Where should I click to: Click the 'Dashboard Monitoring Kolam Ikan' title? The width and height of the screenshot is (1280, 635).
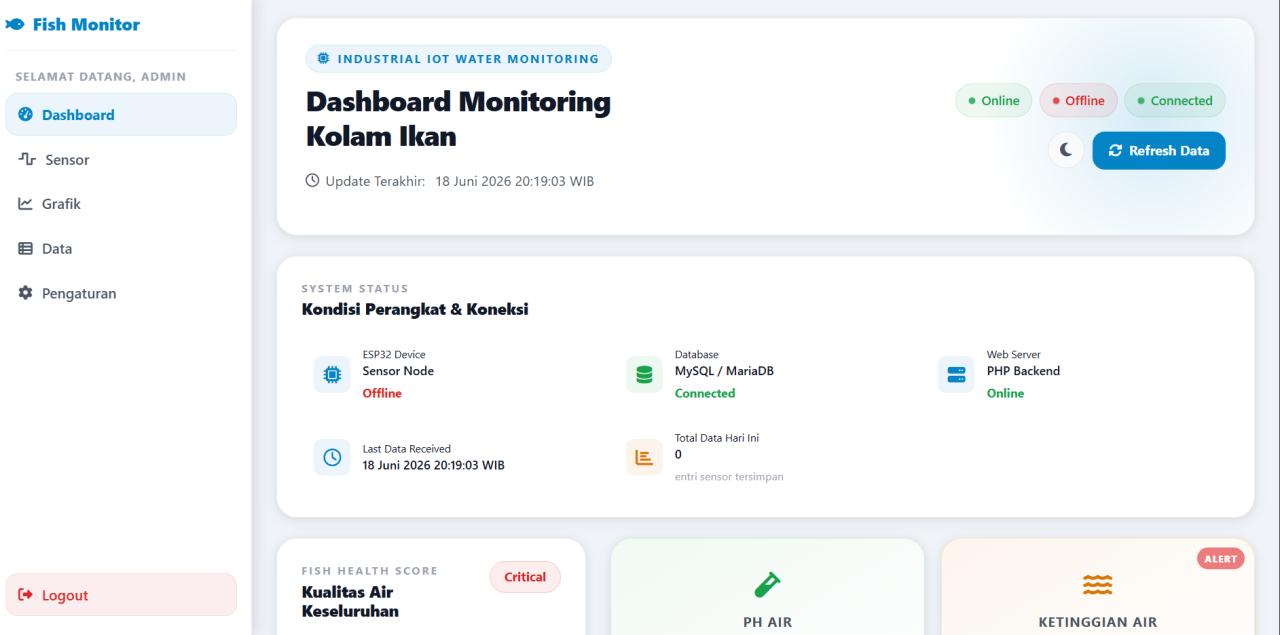[x=458, y=119]
